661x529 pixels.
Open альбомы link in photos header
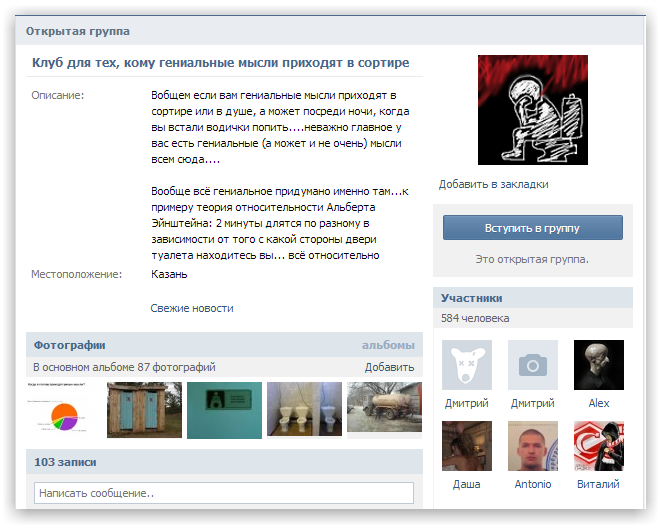pos(388,345)
